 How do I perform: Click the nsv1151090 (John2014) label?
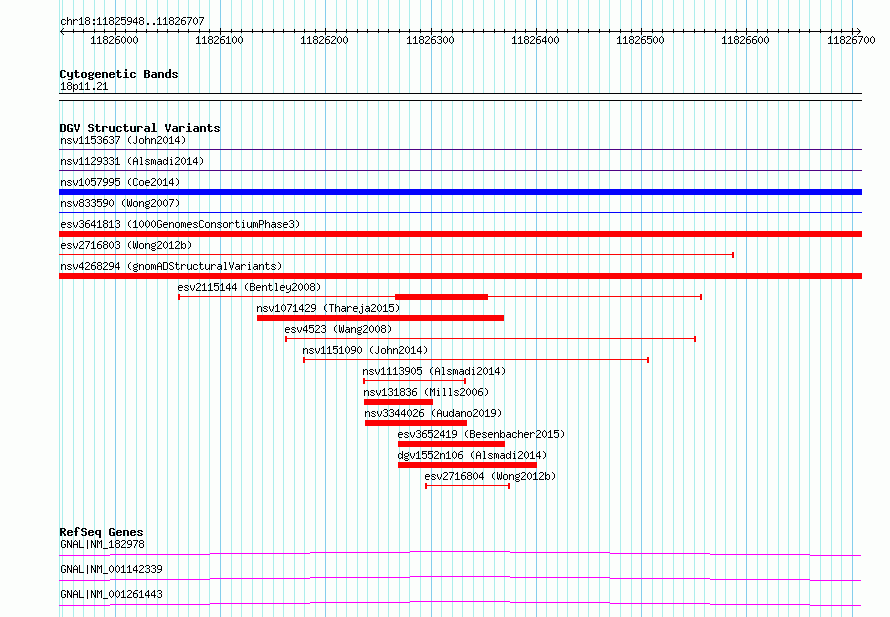(x=365, y=350)
